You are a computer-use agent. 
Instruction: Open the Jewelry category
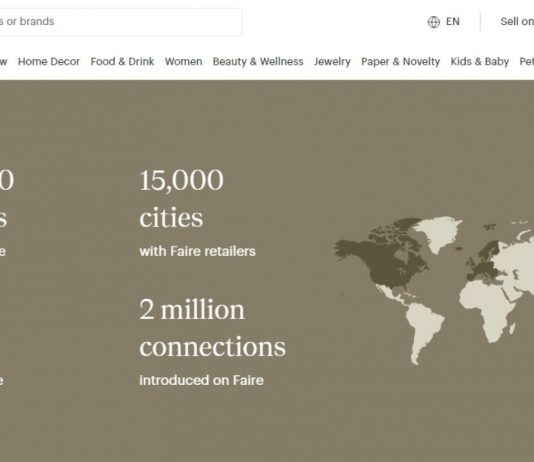pos(332,62)
